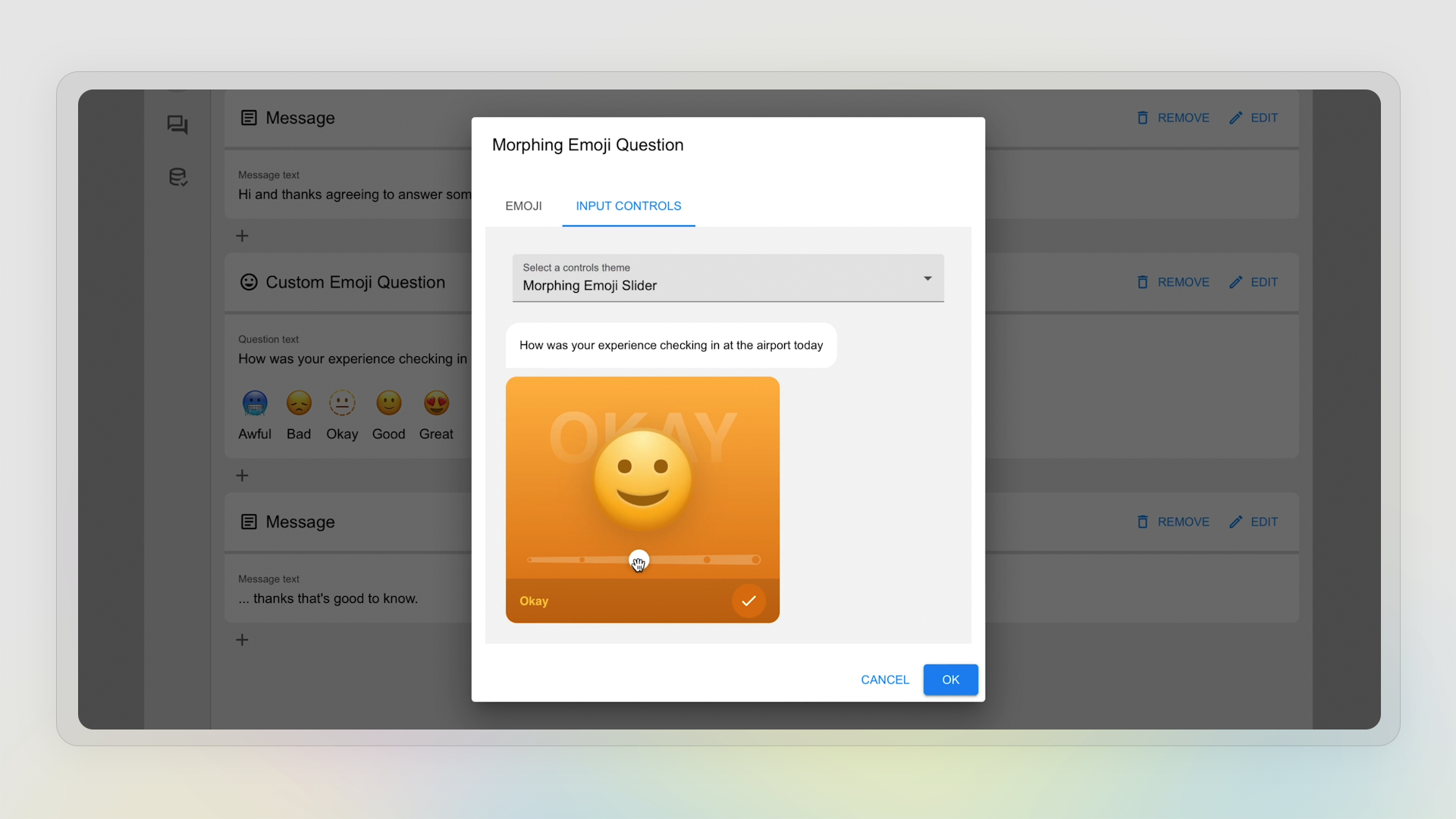Image resolution: width=1456 pixels, height=819 pixels.
Task: Click the airport experience question bubble
Action: point(671,346)
